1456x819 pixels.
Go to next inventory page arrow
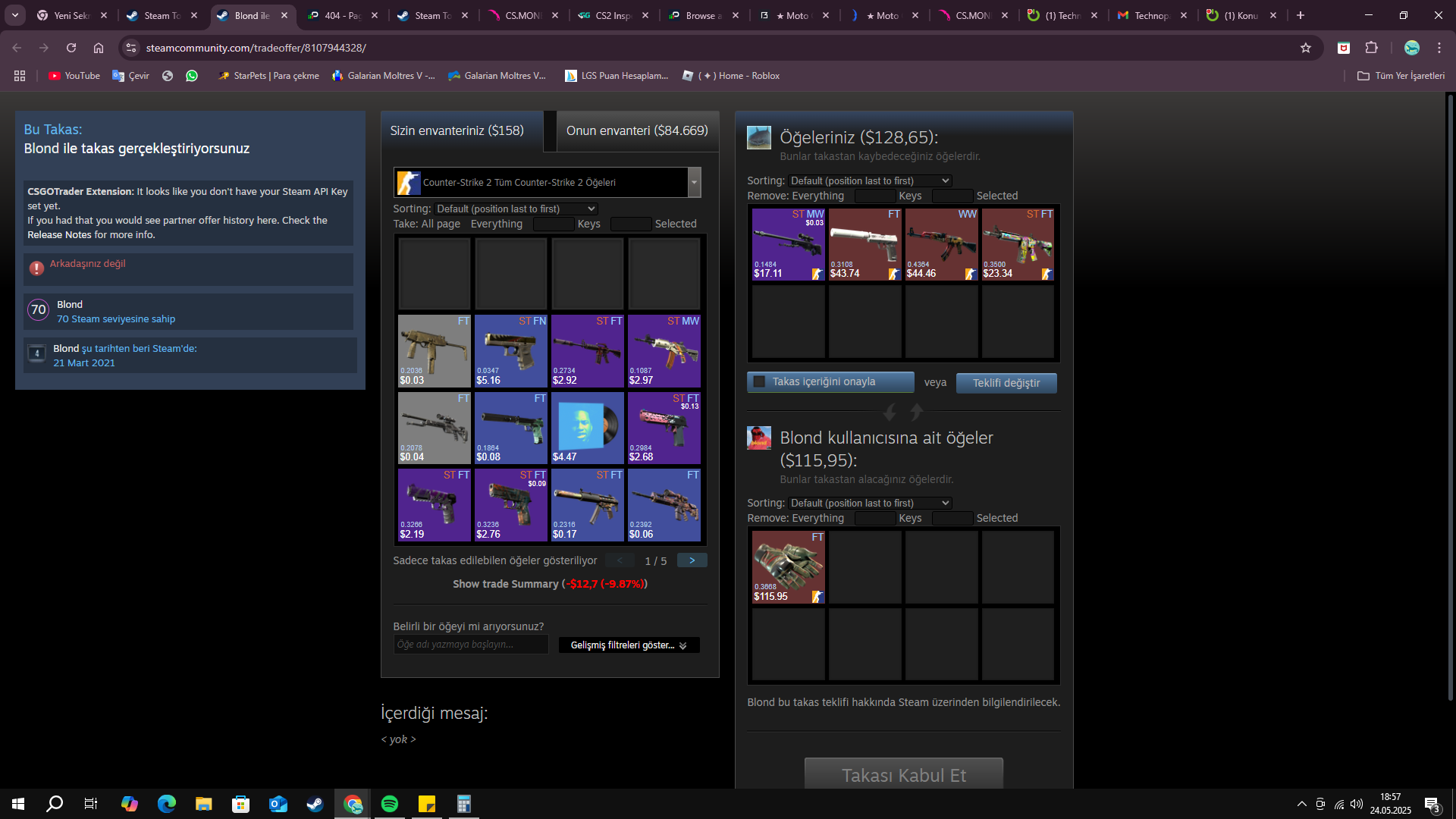click(x=692, y=560)
